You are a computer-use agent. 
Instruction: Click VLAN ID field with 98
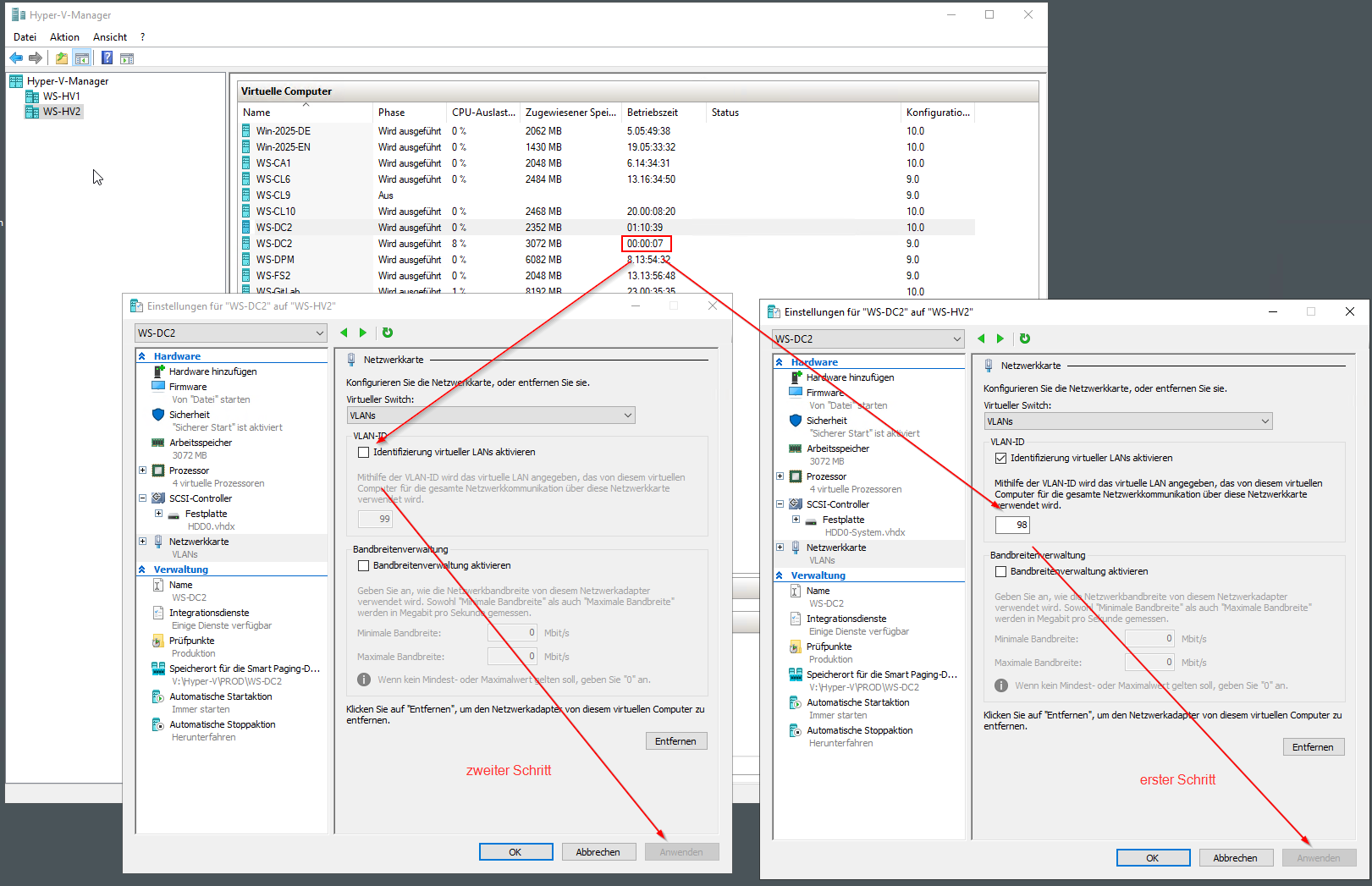1012,525
